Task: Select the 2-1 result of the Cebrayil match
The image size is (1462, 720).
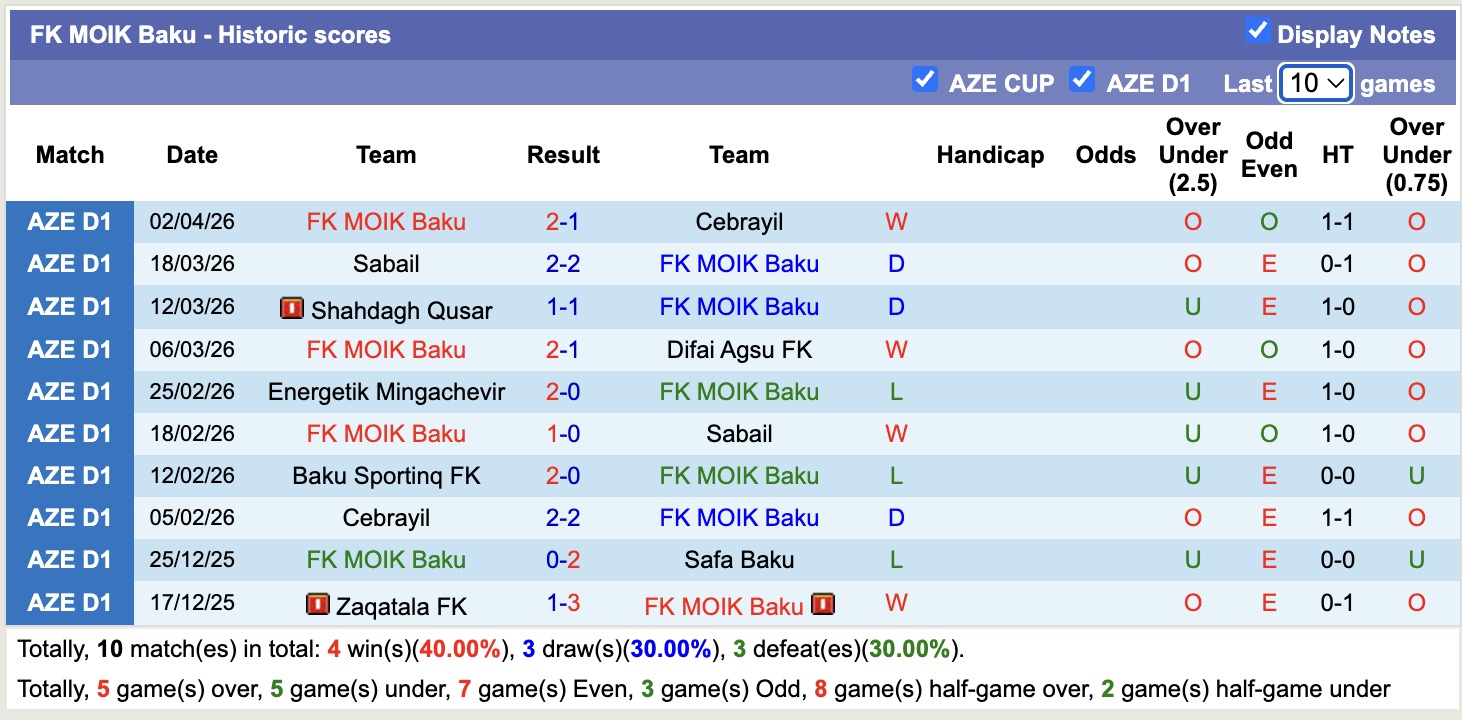Action: coord(563,222)
